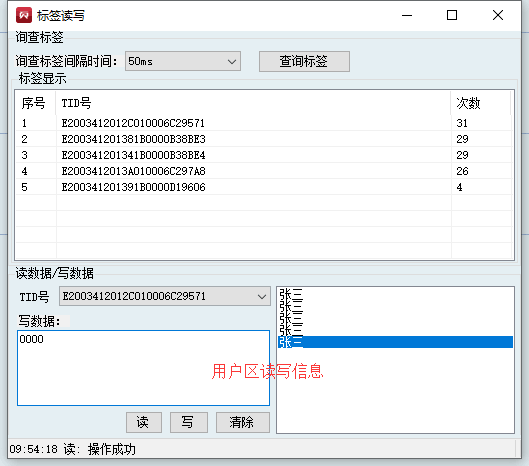Minimize the 标签读写 window
The height and width of the screenshot is (466, 529).
pyautogui.click(x=407, y=15)
